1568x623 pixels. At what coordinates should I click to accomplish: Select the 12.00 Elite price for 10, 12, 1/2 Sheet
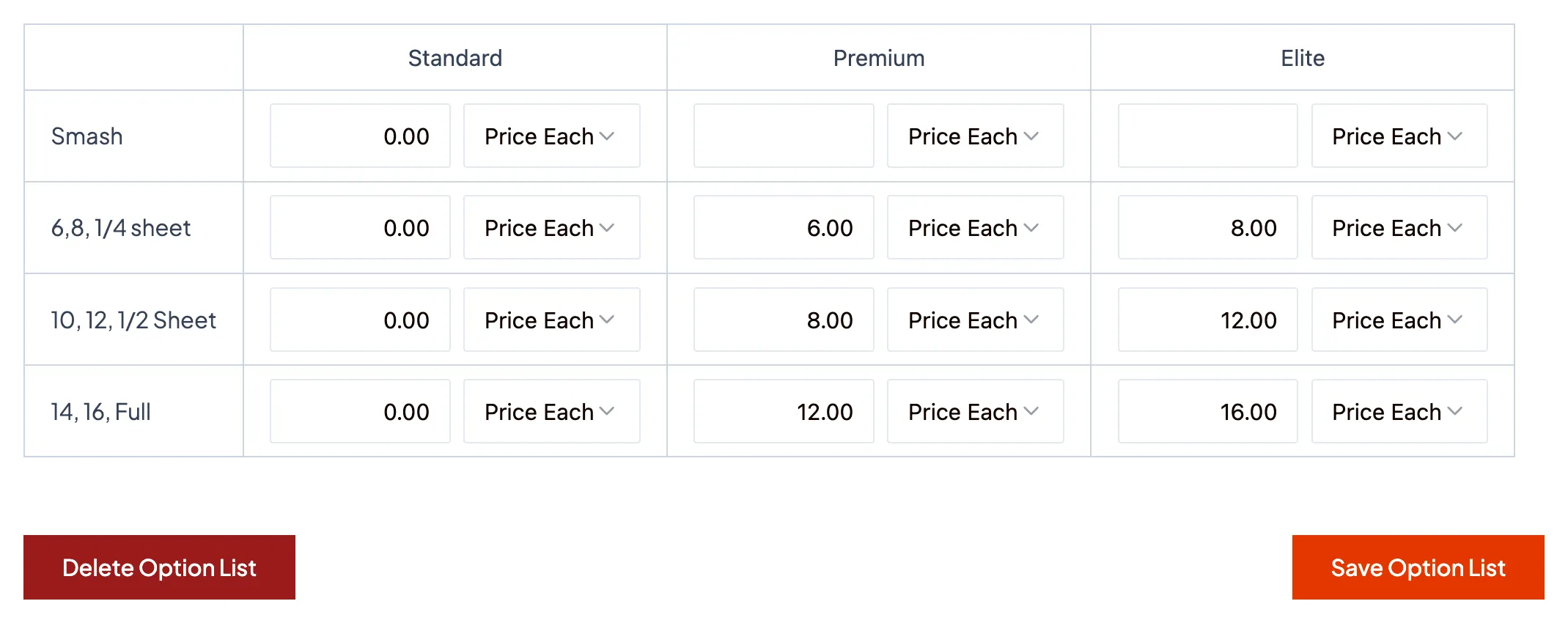tap(1207, 320)
